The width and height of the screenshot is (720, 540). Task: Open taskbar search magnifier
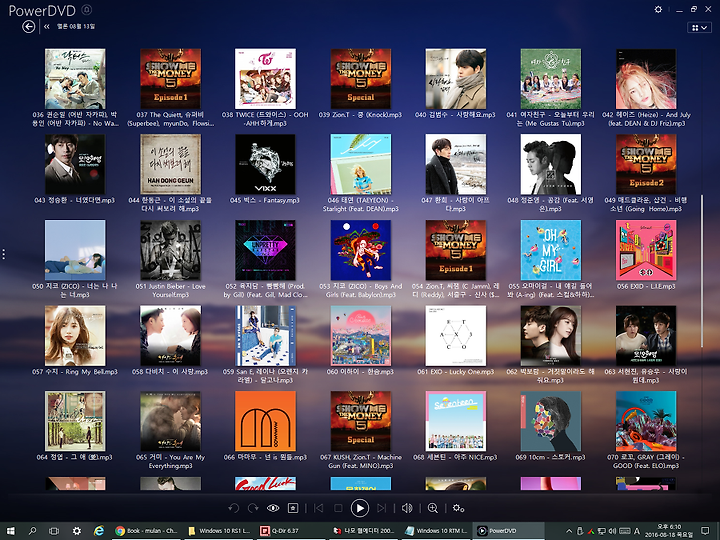(x=32, y=531)
